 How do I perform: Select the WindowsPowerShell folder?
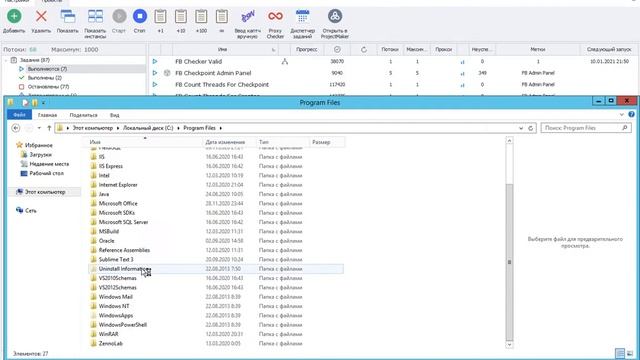point(122,325)
